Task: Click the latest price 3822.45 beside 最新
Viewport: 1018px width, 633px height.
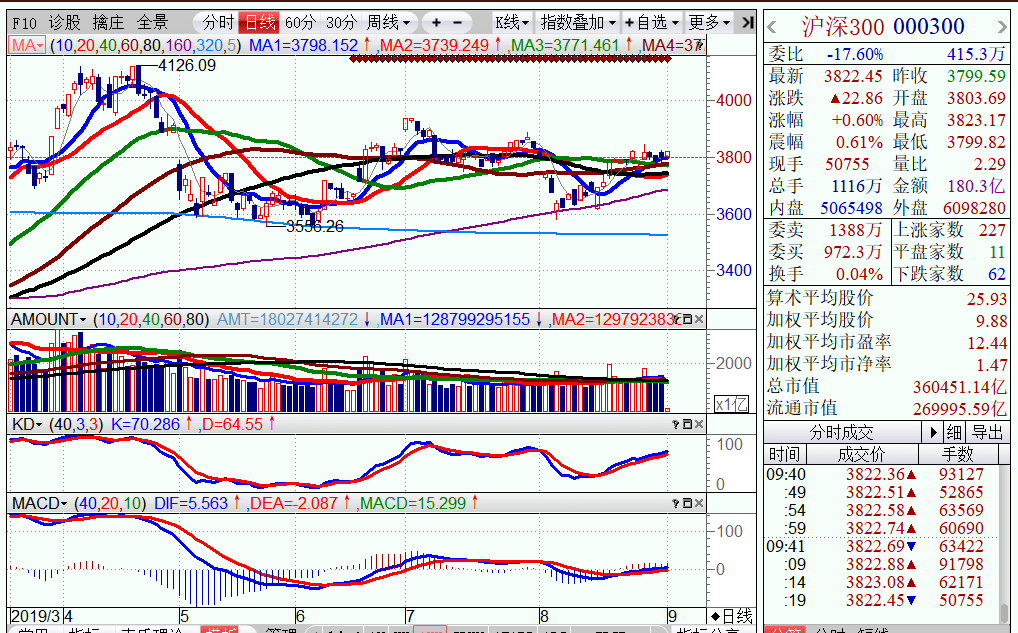Action: [853, 77]
